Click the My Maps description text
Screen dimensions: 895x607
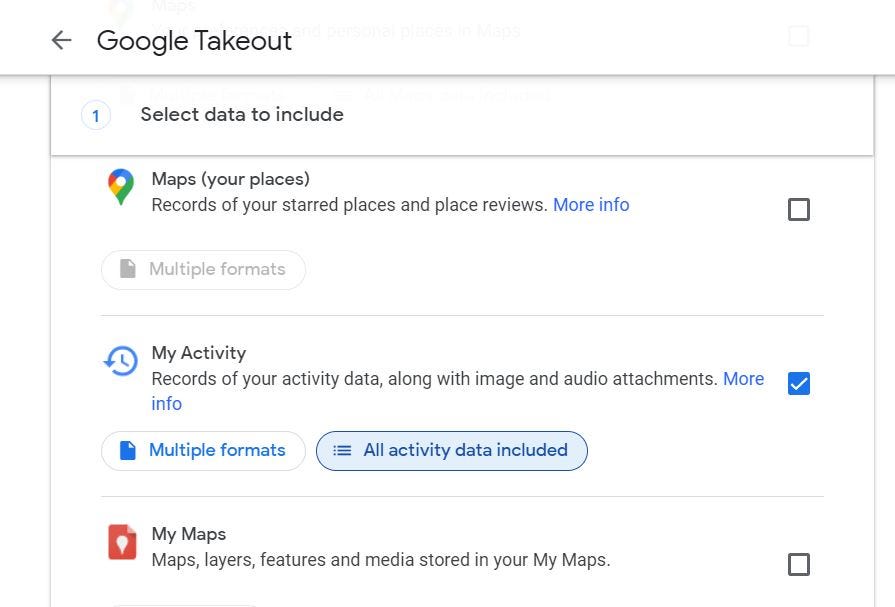tap(381, 560)
